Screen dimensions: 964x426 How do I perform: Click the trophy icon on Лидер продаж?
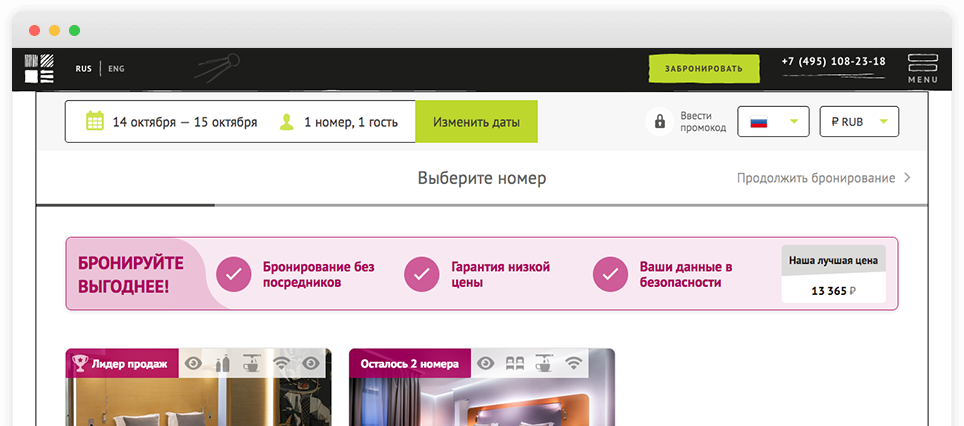[80, 363]
